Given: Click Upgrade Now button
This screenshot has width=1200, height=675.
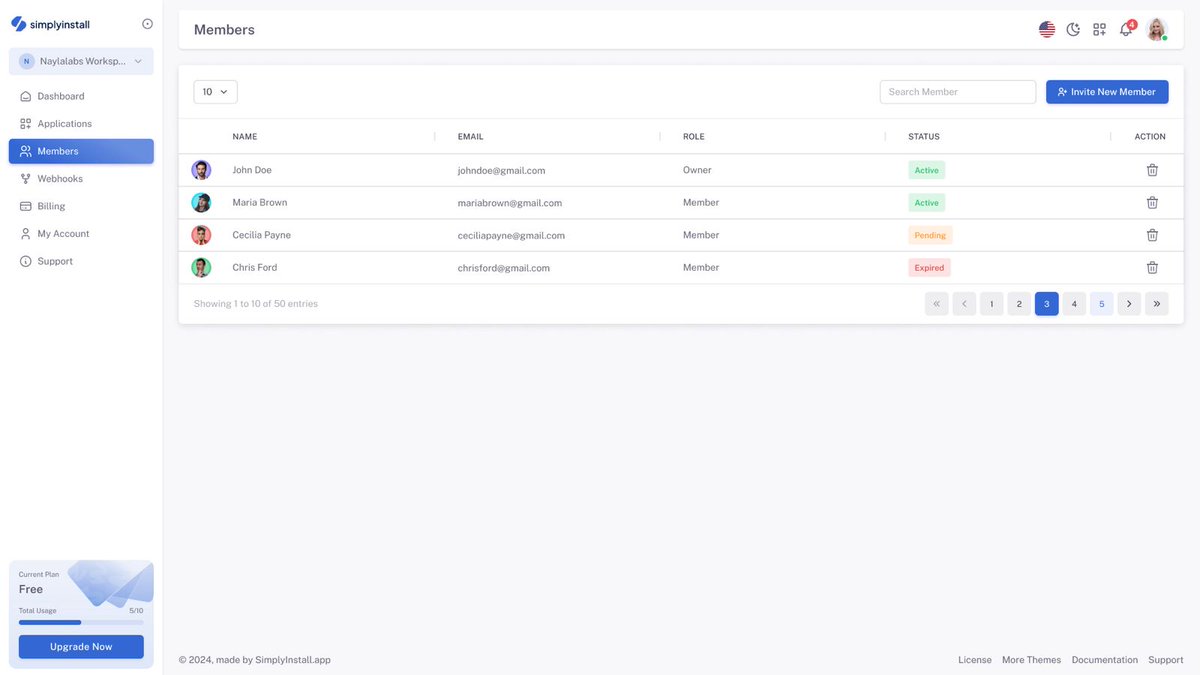Looking at the screenshot, I should [81, 647].
